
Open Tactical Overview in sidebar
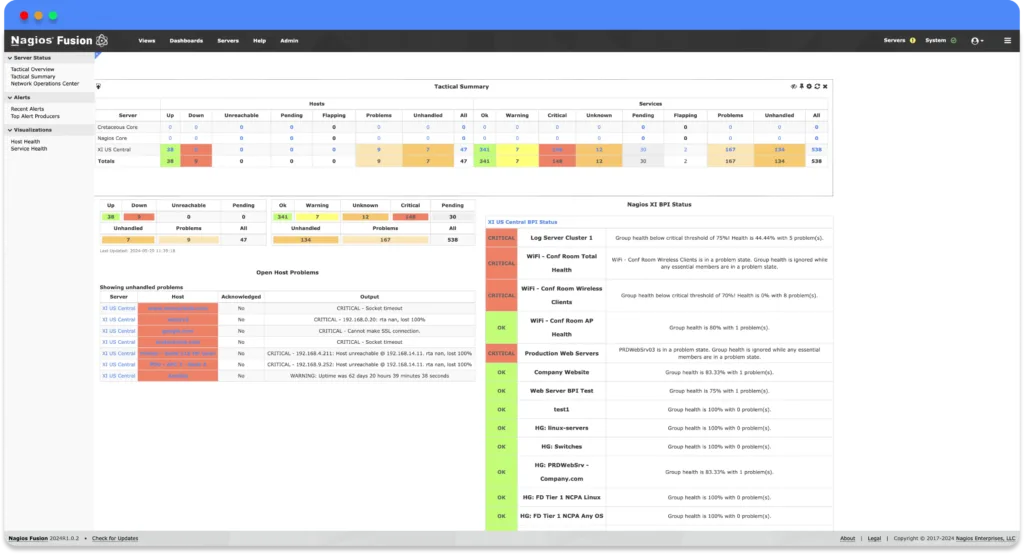33,69
